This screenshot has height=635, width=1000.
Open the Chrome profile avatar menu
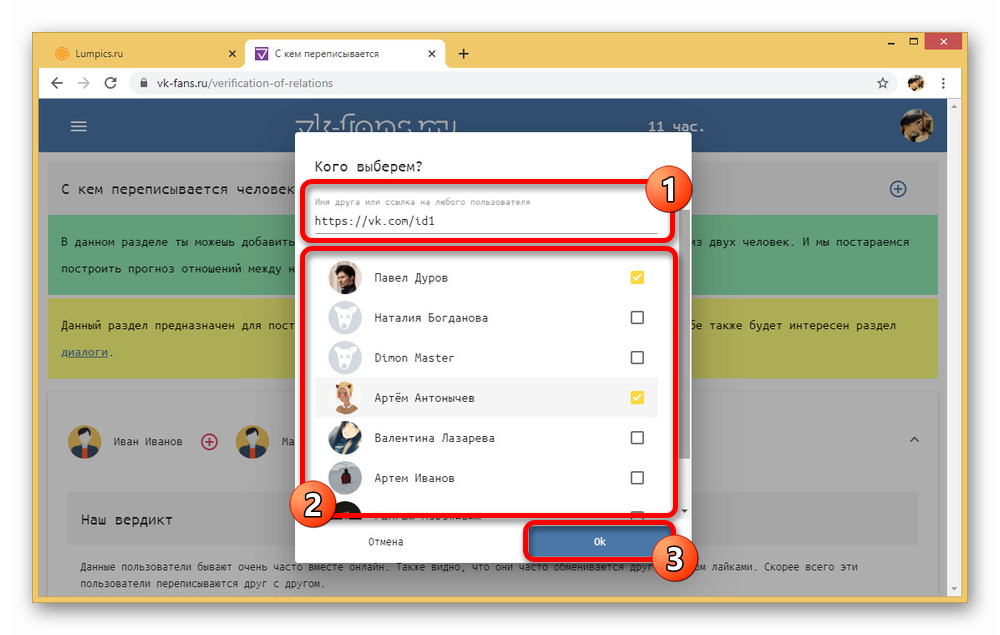(x=916, y=83)
